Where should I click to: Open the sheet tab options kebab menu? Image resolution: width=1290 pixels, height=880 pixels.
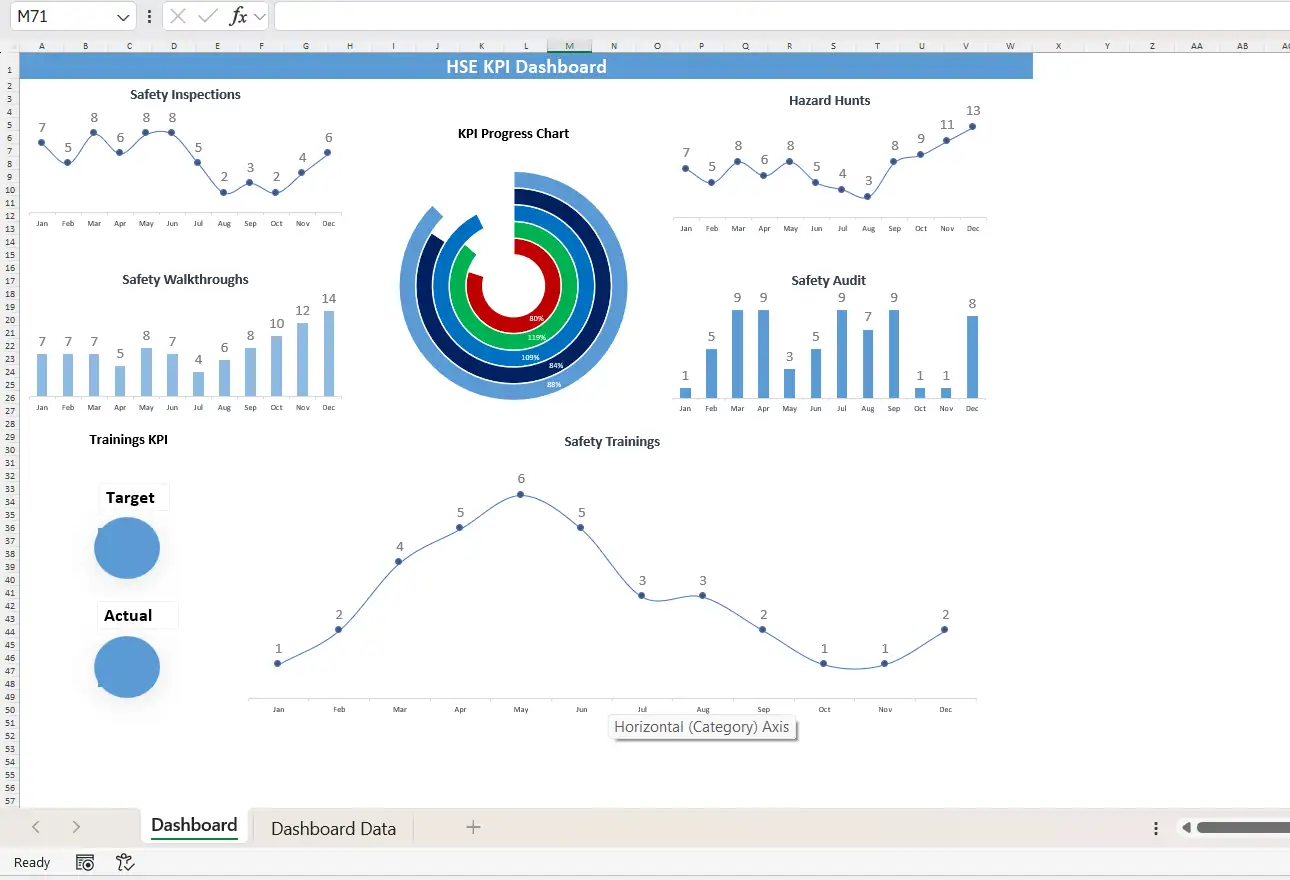tap(1155, 828)
